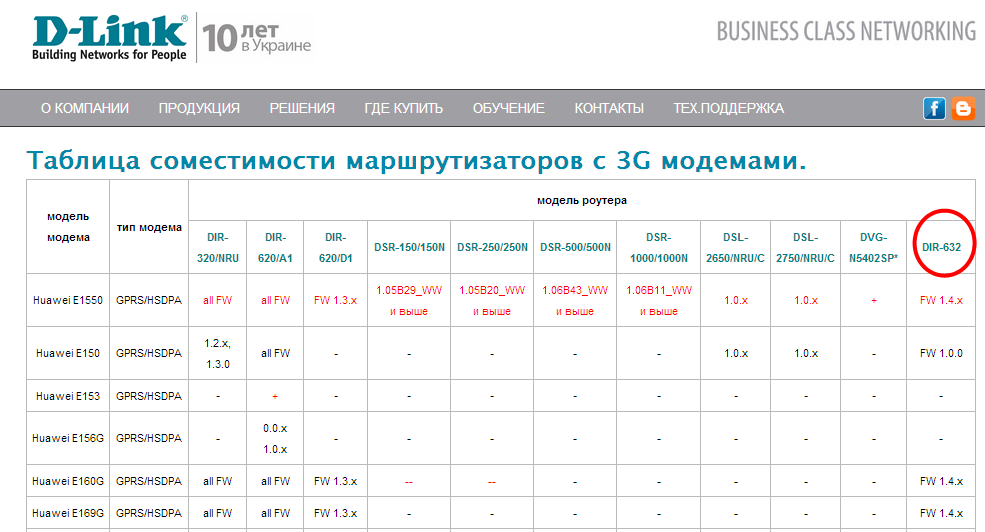Viewport: 985px width, 532px height.
Task: Click the DSR-150/150N column header
Action: click(409, 247)
